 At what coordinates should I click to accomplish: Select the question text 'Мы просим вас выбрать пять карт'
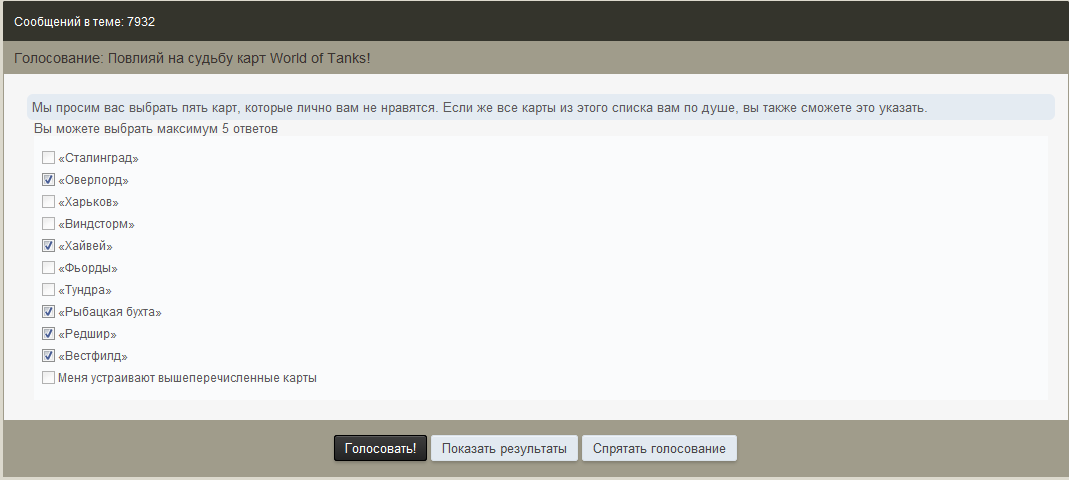point(135,108)
